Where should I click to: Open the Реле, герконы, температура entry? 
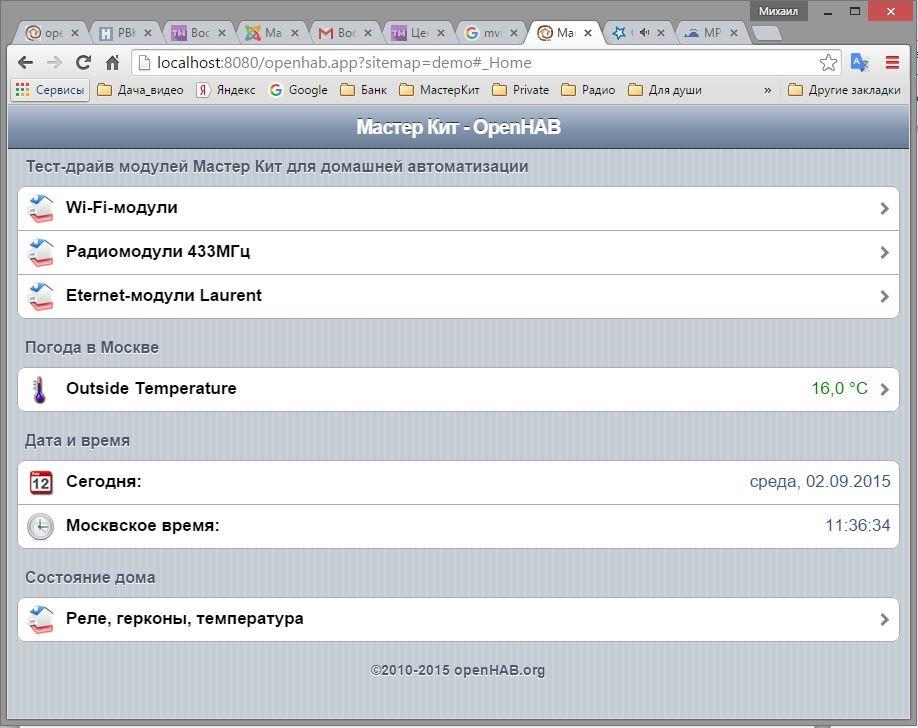pyautogui.click(x=185, y=619)
